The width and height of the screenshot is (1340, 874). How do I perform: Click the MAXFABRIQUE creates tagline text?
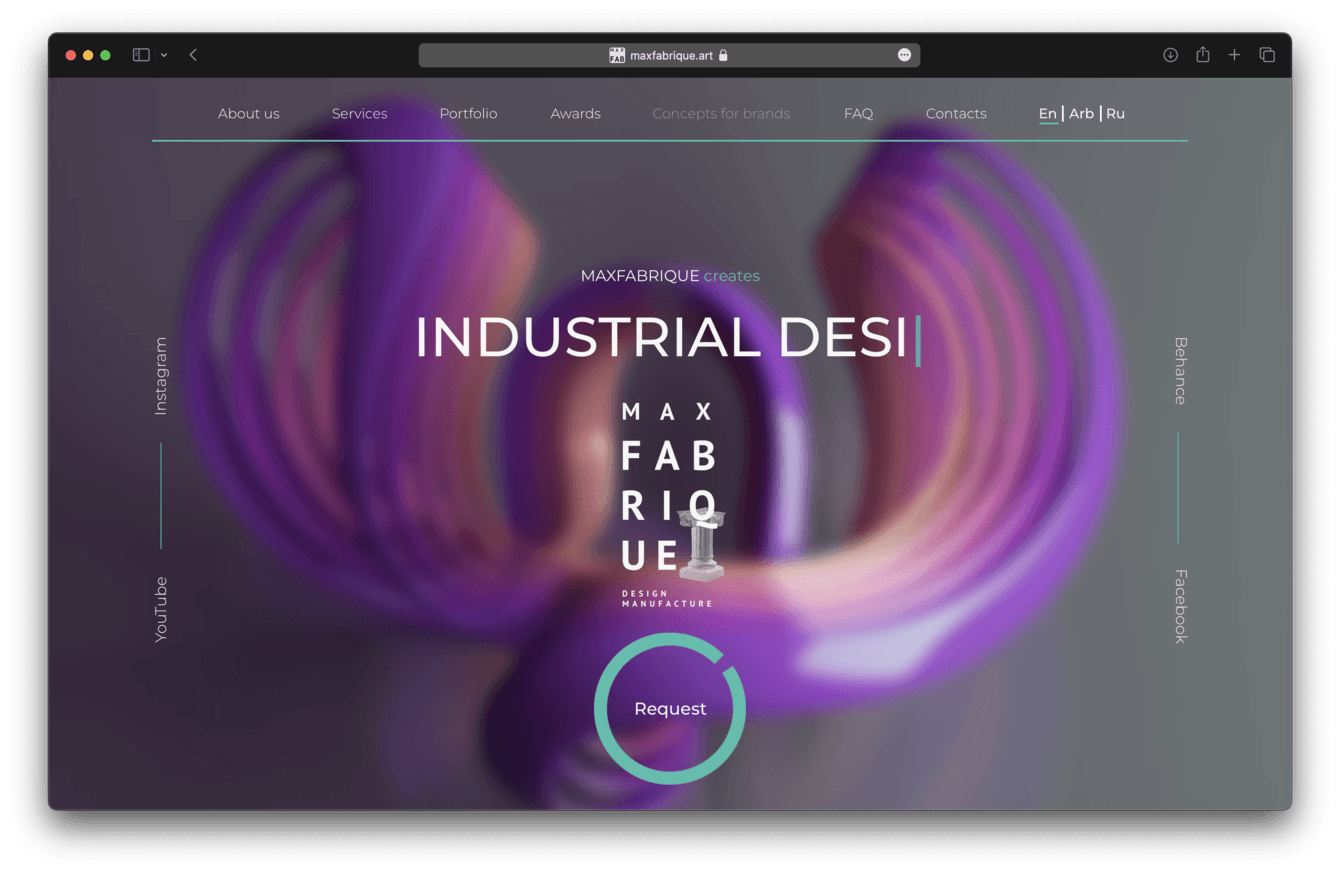click(670, 276)
